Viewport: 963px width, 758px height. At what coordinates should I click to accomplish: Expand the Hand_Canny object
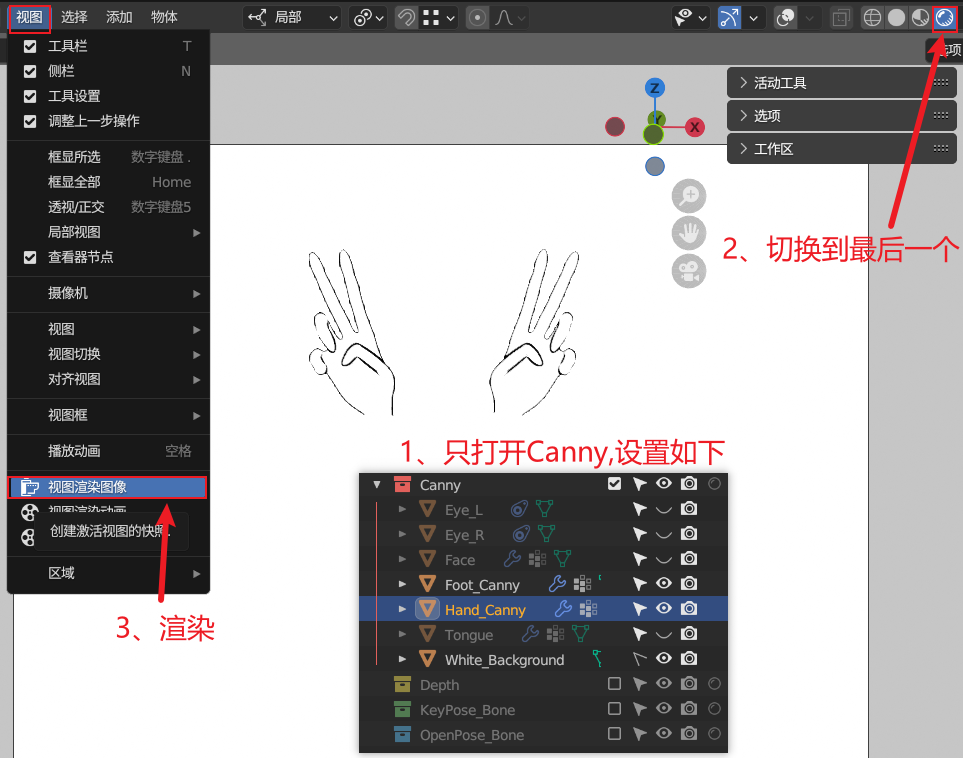pos(402,609)
